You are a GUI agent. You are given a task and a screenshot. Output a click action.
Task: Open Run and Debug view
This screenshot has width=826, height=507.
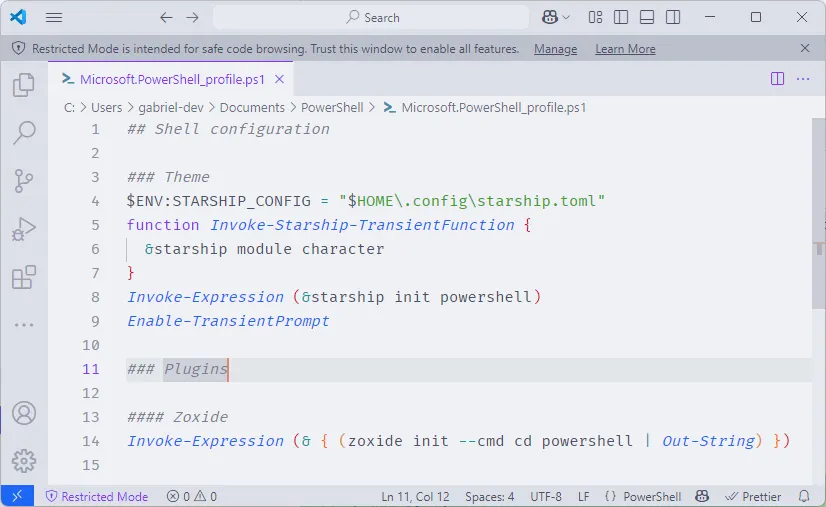pyautogui.click(x=24, y=229)
